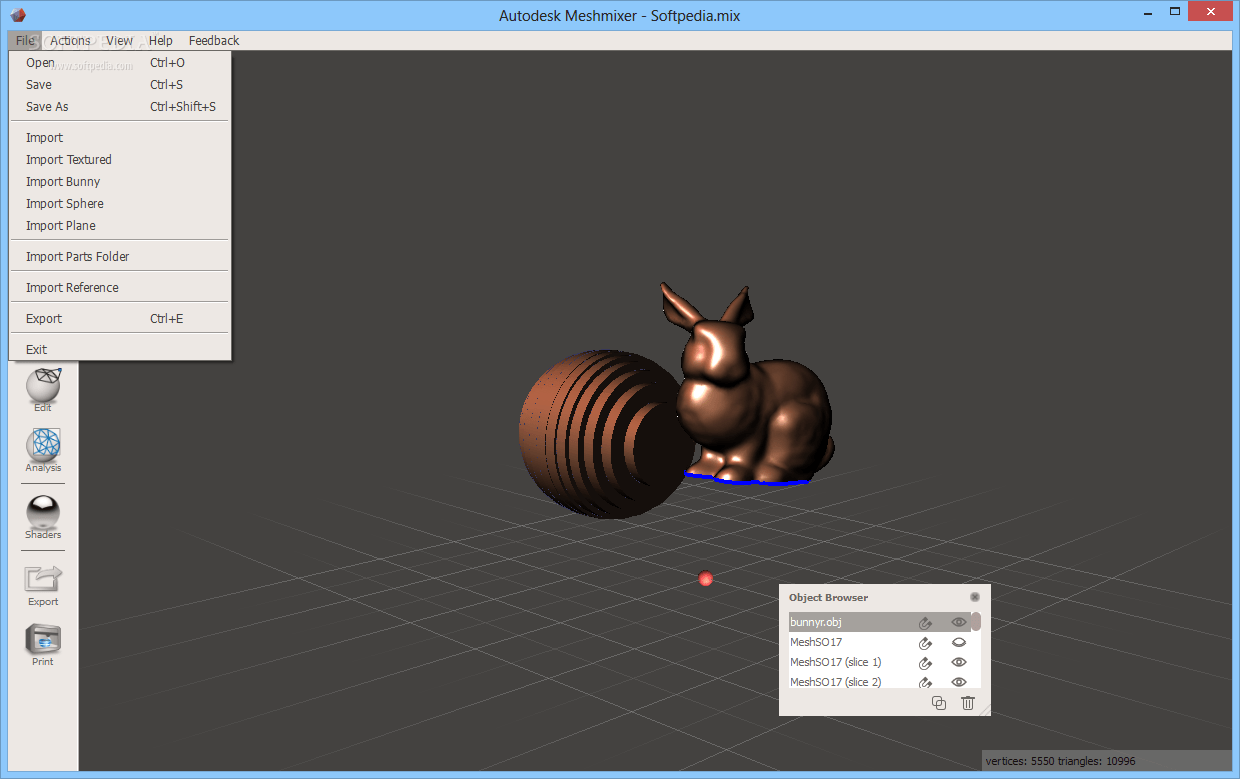Open the Help menu
This screenshot has height=779, width=1240.
[160, 41]
